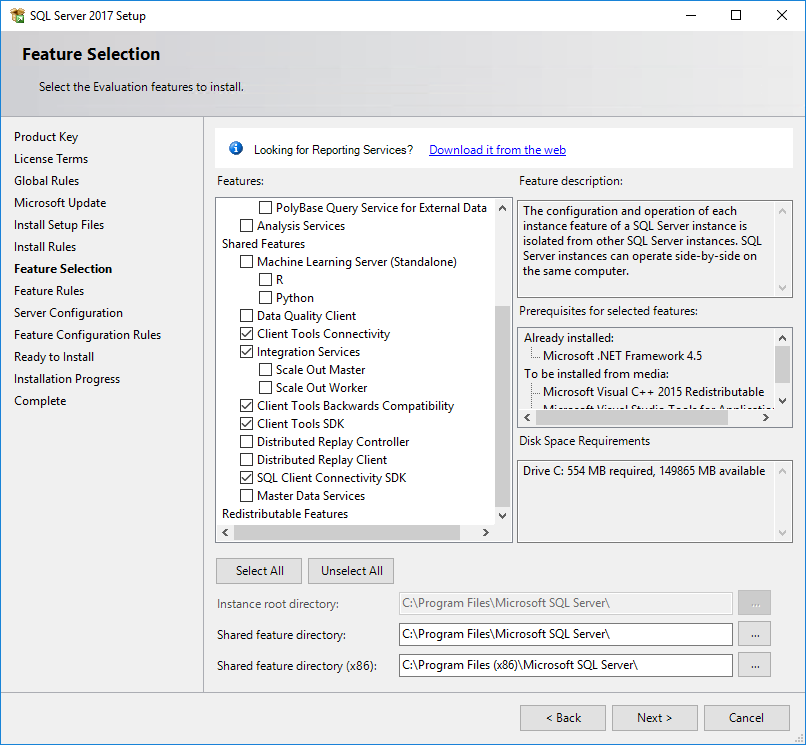The image size is (806, 745).
Task: Open the Download it from the web link
Action: pyautogui.click(x=497, y=150)
